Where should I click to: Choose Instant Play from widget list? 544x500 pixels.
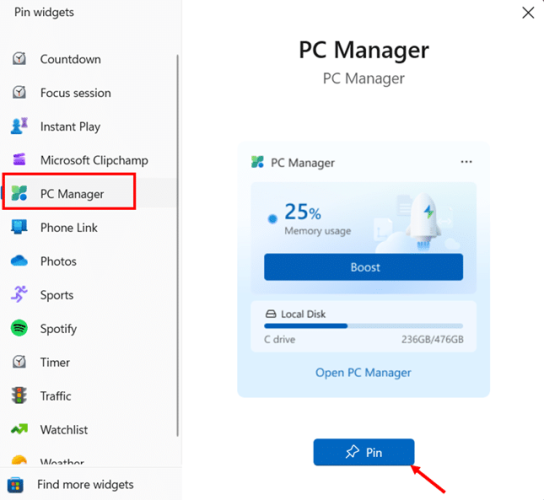point(89,126)
